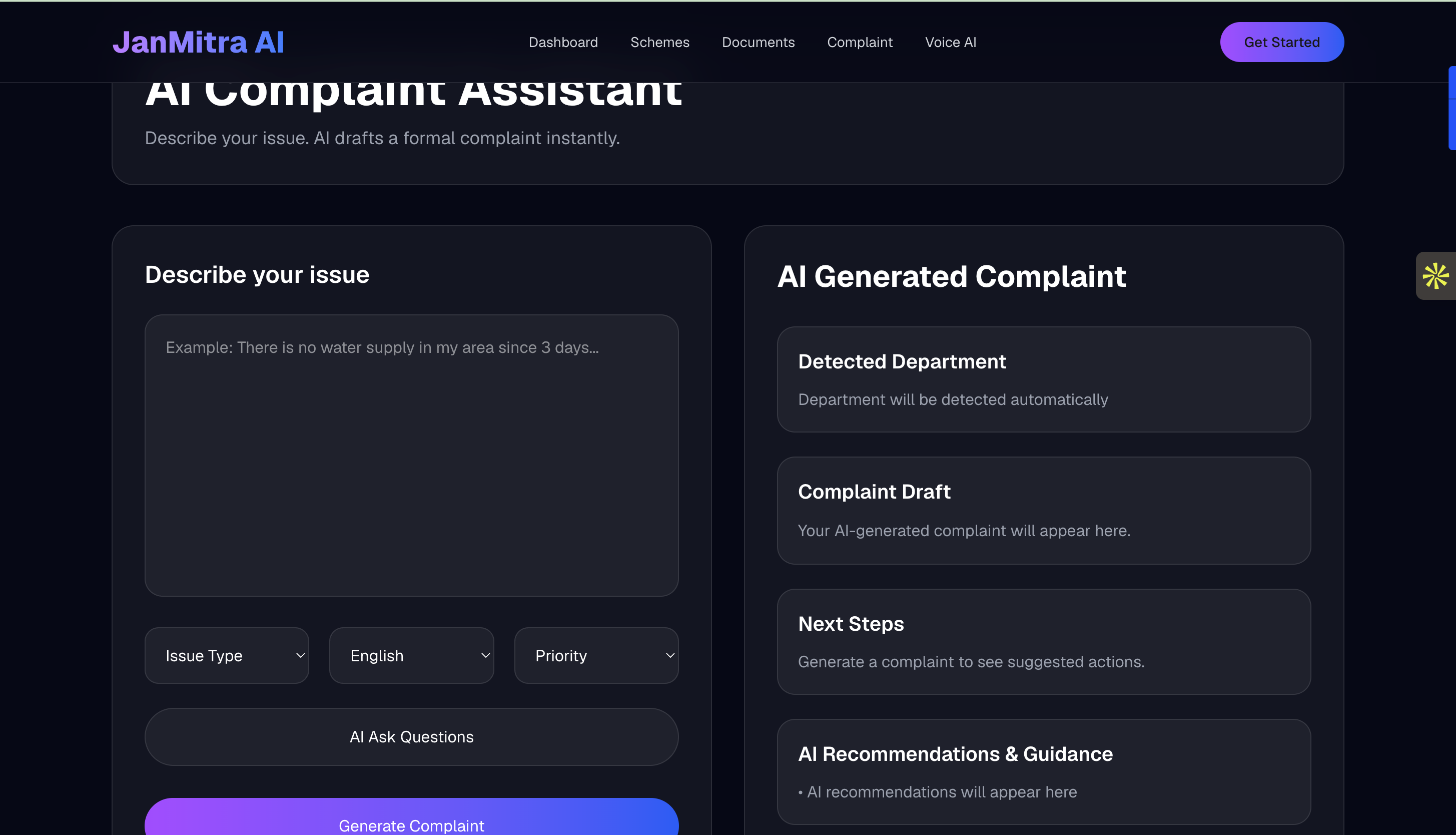Select the Detected Department heading
The image size is (1456, 835).
902,361
